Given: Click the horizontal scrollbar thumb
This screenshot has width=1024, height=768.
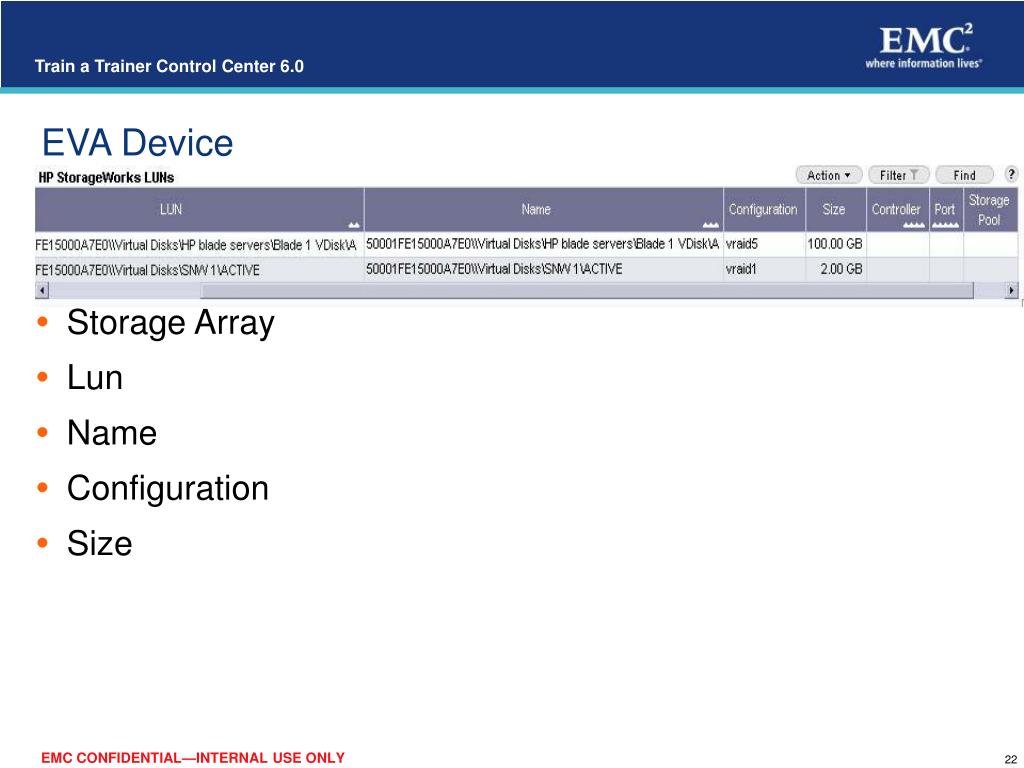Looking at the screenshot, I should [586, 290].
